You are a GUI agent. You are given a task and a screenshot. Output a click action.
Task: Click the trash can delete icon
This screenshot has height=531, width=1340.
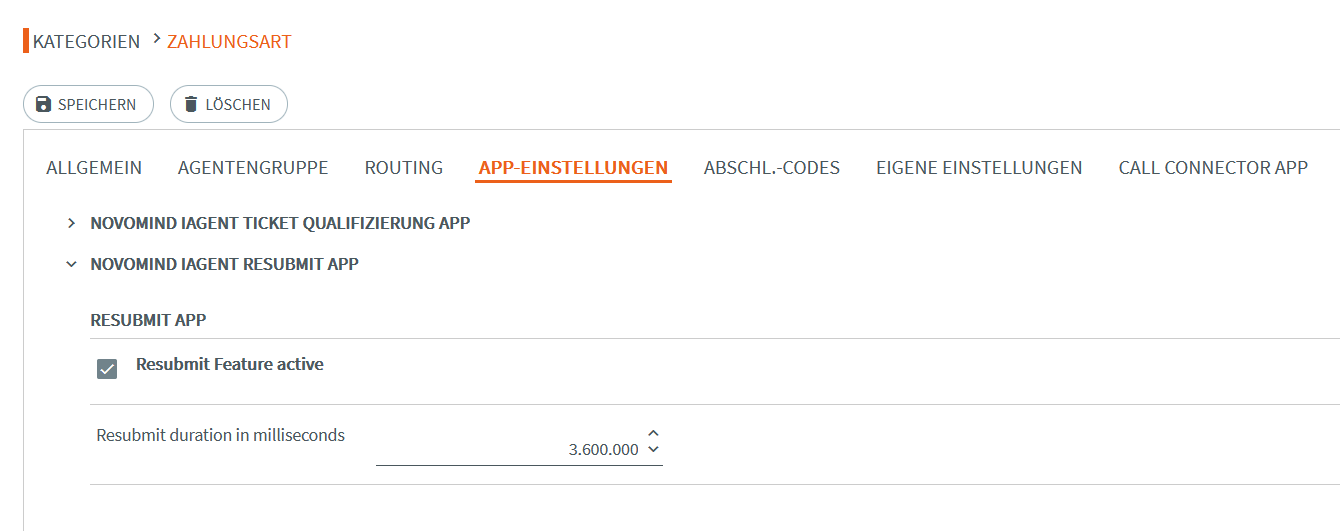[191, 104]
